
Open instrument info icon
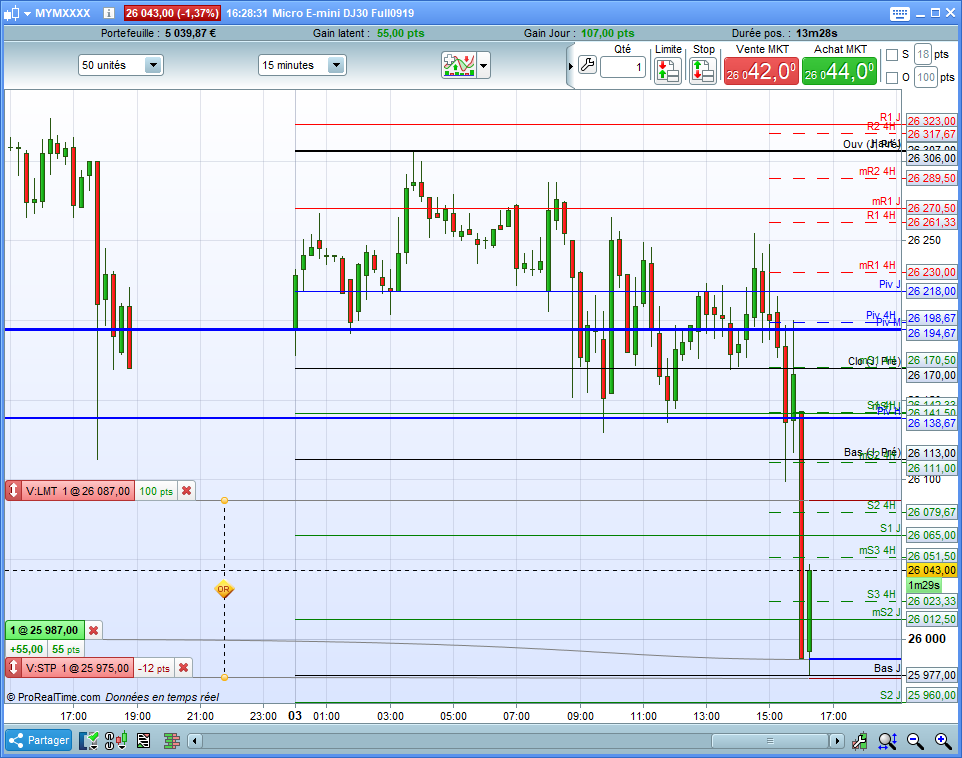109,13
